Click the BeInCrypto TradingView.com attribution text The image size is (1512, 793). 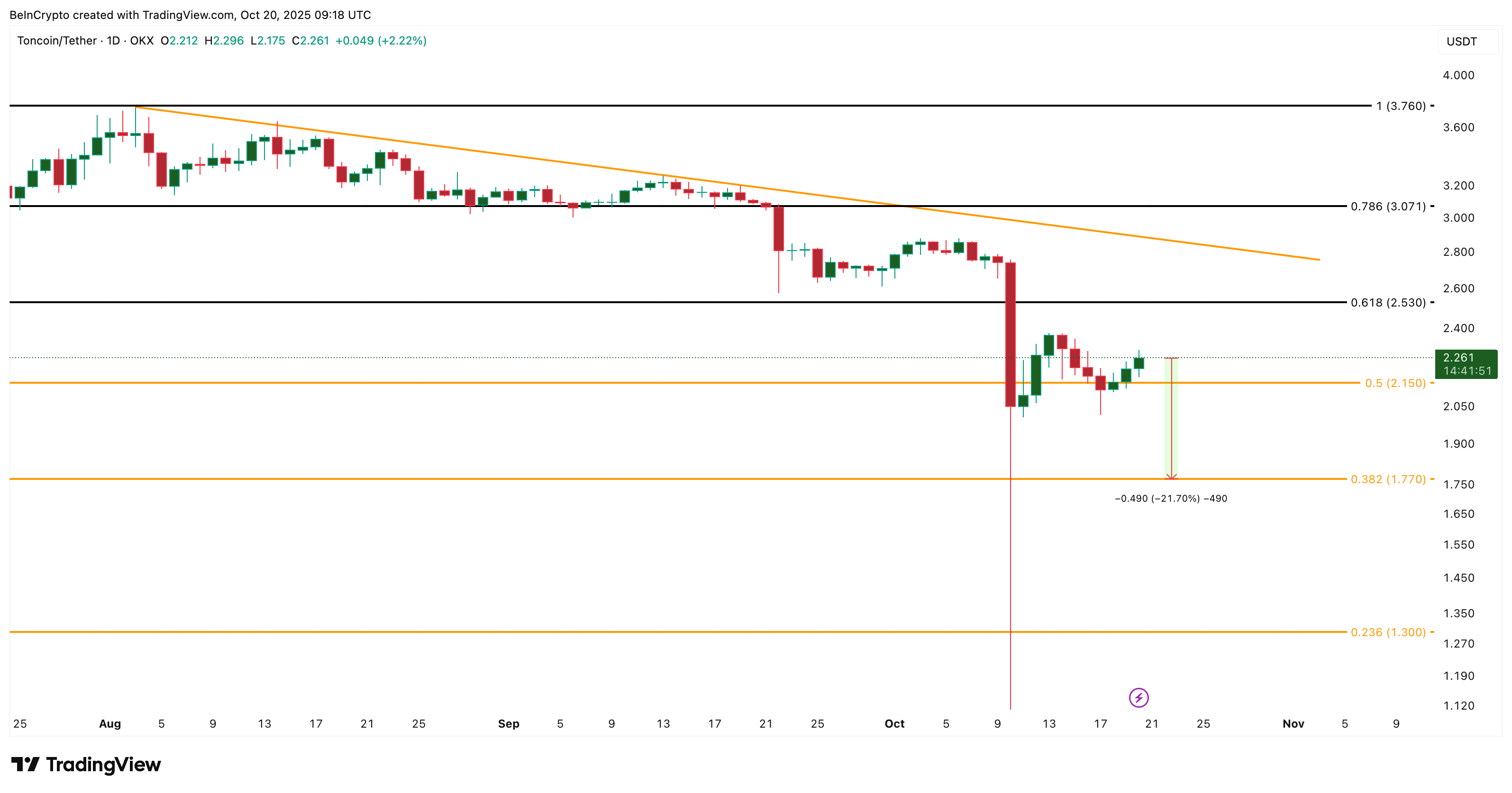[190, 15]
